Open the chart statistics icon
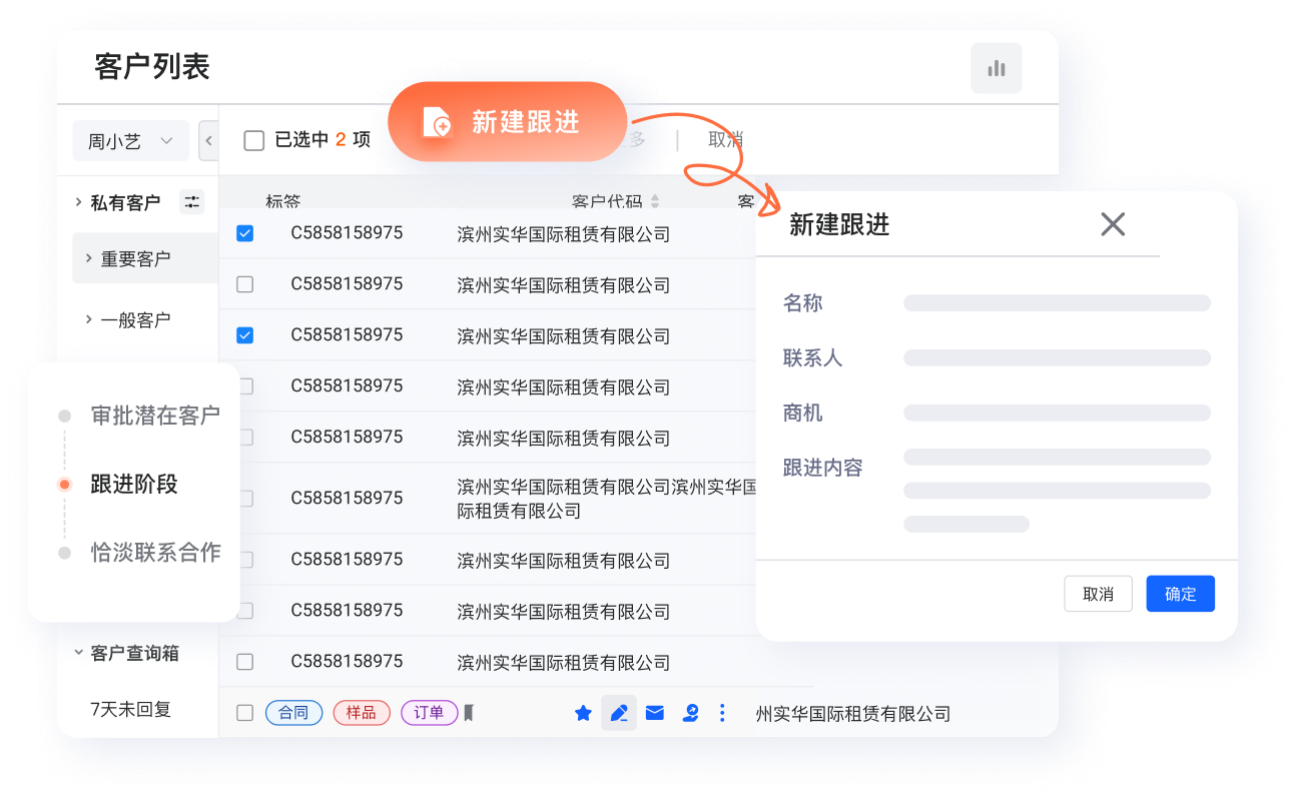 [x=996, y=68]
